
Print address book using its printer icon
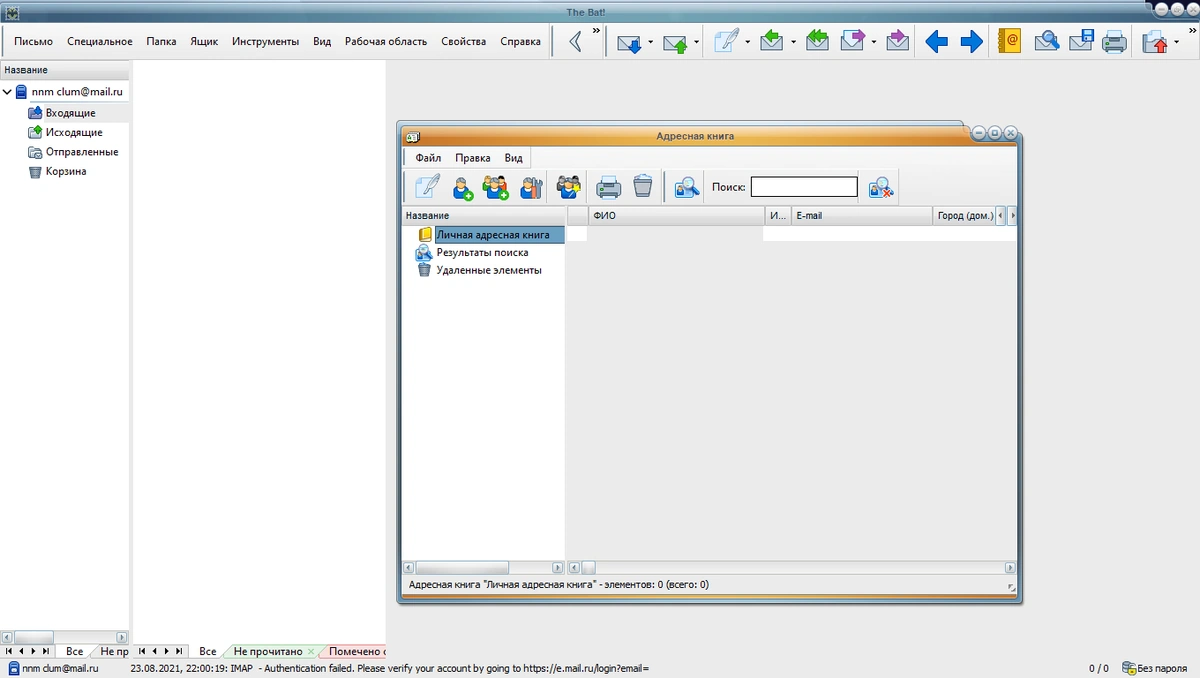(609, 187)
